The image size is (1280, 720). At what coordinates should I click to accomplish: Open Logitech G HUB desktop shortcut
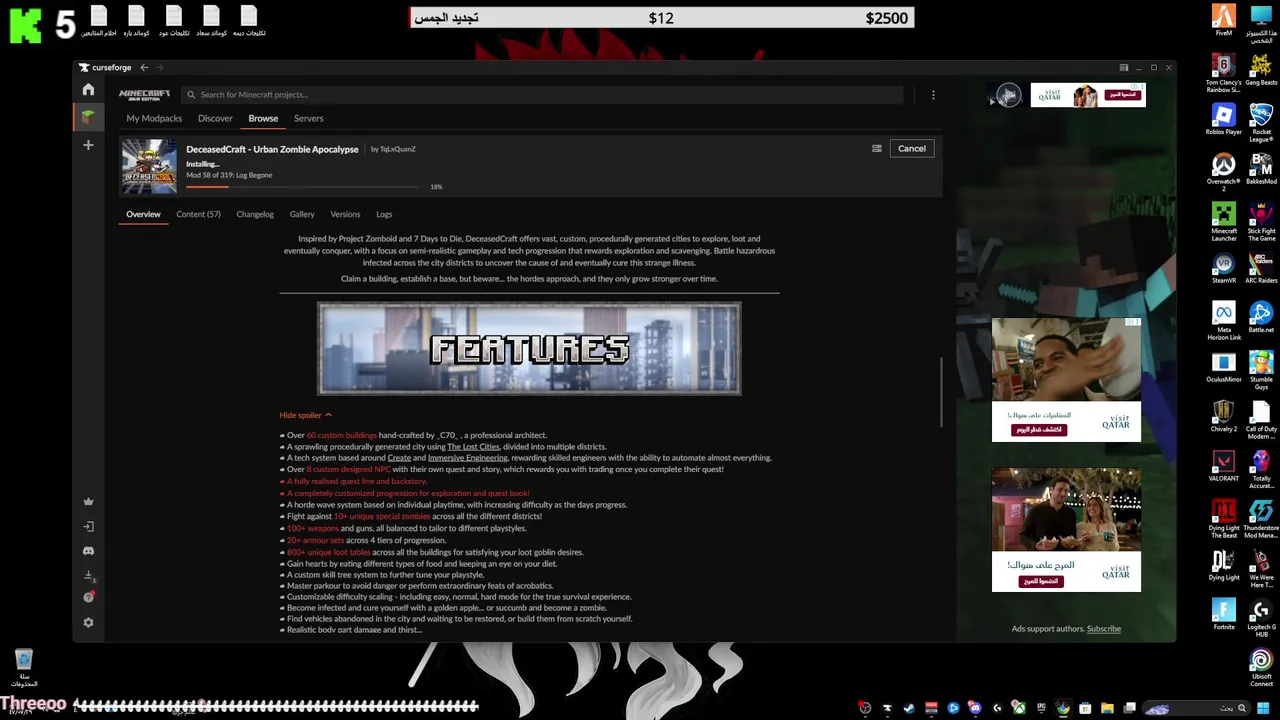point(1261,618)
